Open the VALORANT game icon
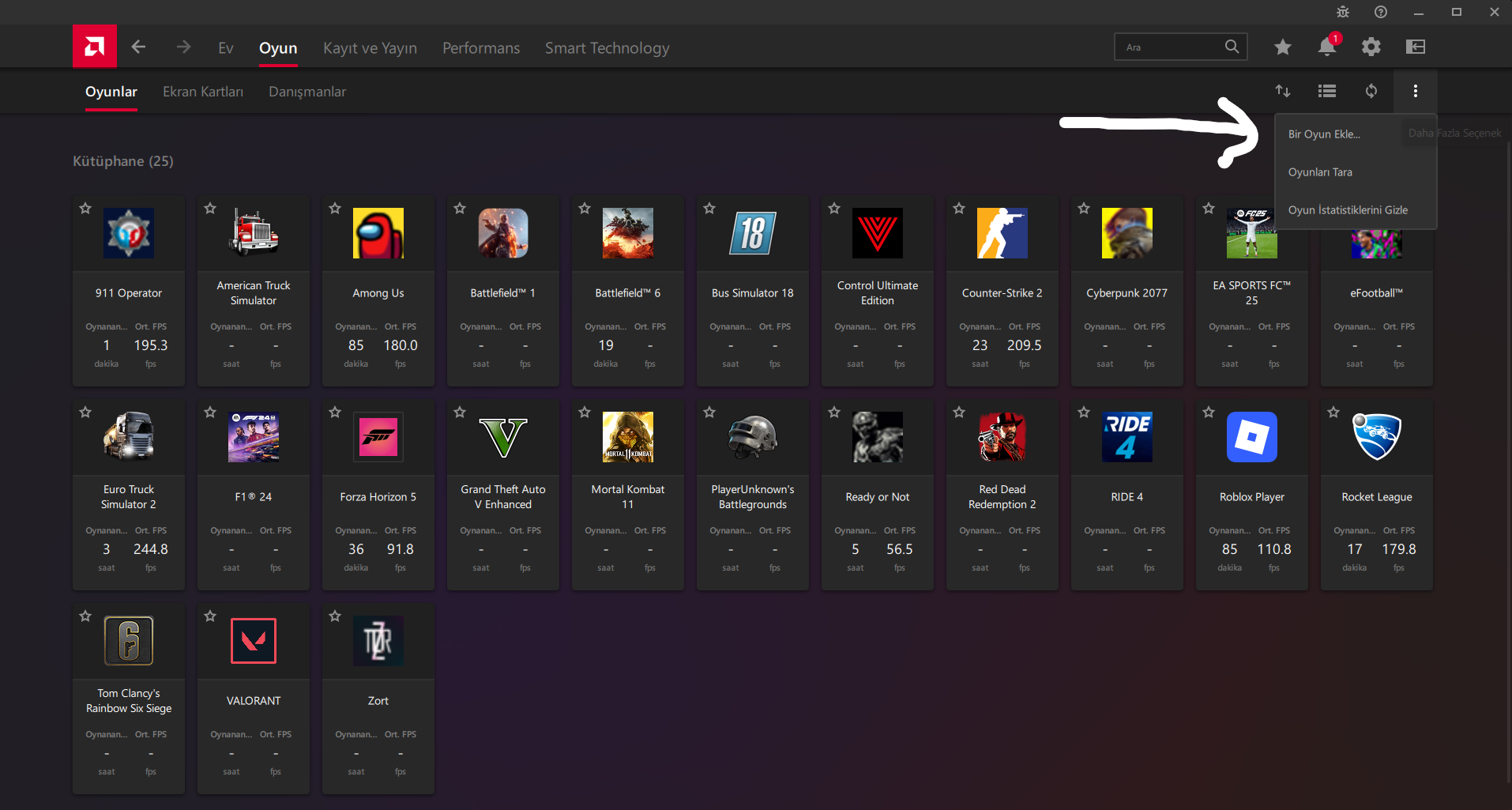Image resolution: width=1512 pixels, height=810 pixels. point(254,641)
